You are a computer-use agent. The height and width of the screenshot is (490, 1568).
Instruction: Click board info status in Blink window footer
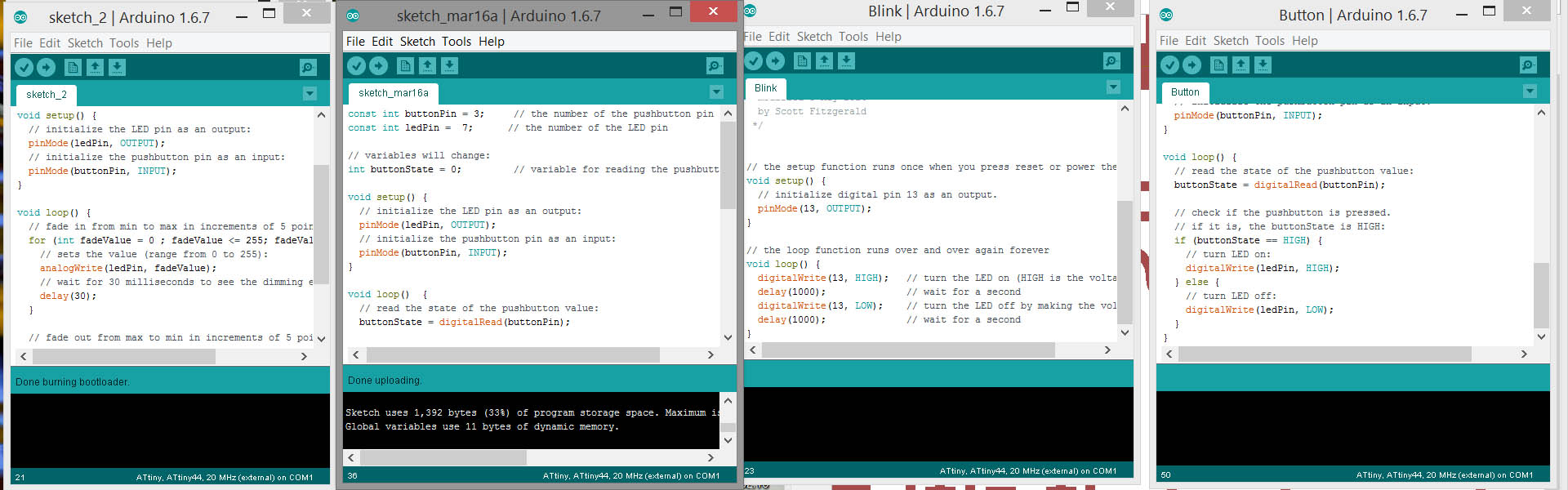click(x=1027, y=470)
